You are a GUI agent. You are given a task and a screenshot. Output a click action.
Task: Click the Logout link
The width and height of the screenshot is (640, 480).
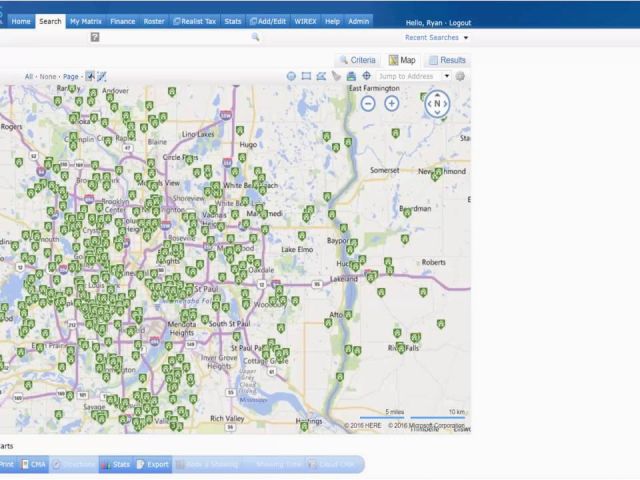(x=460, y=23)
